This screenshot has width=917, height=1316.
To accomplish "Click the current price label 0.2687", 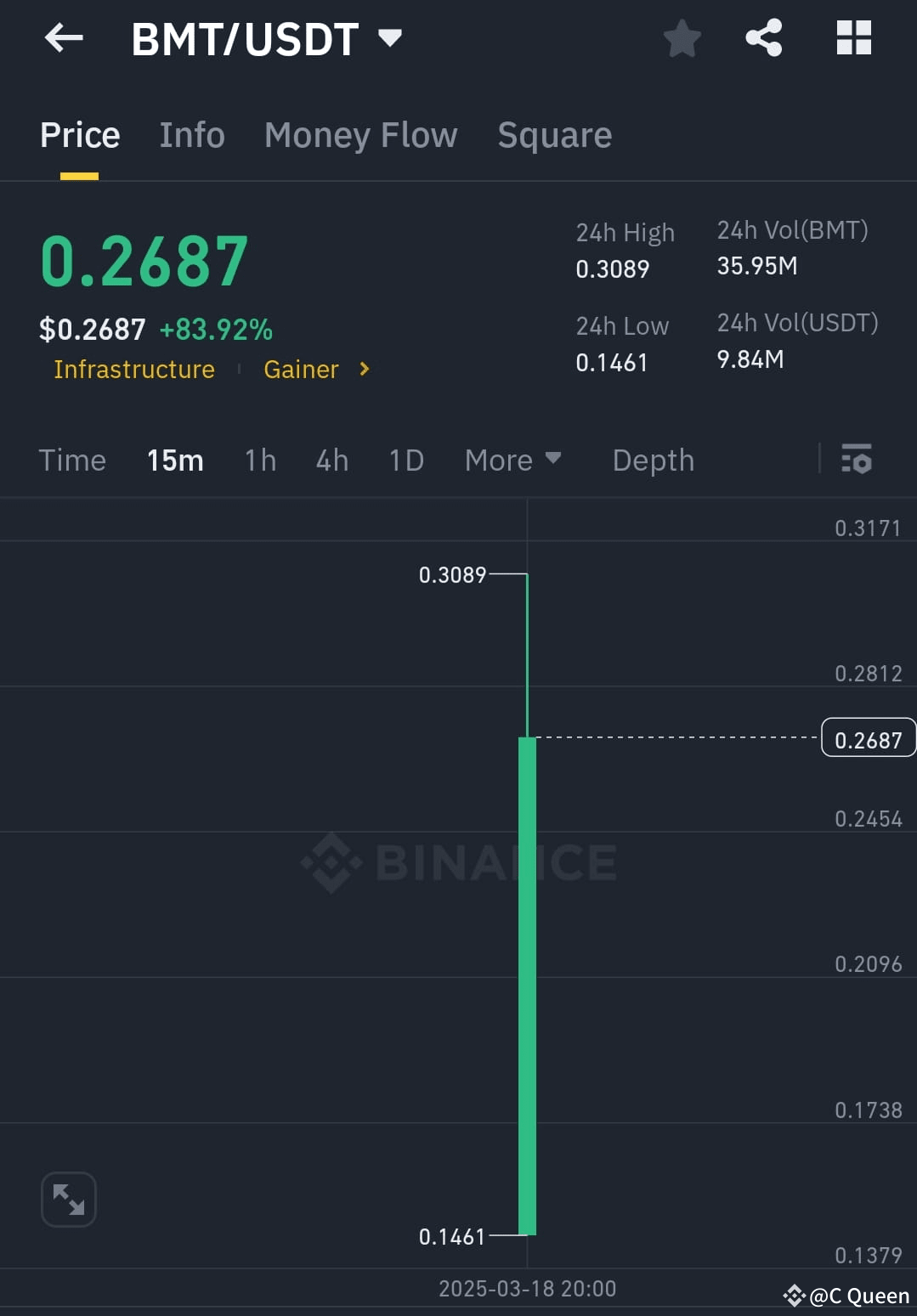I will (868, 737).
